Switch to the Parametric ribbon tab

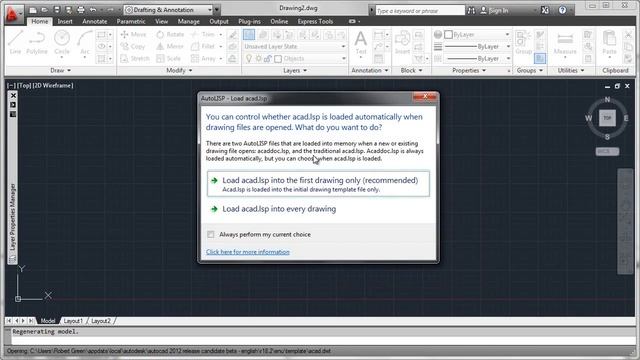[131, 21]
